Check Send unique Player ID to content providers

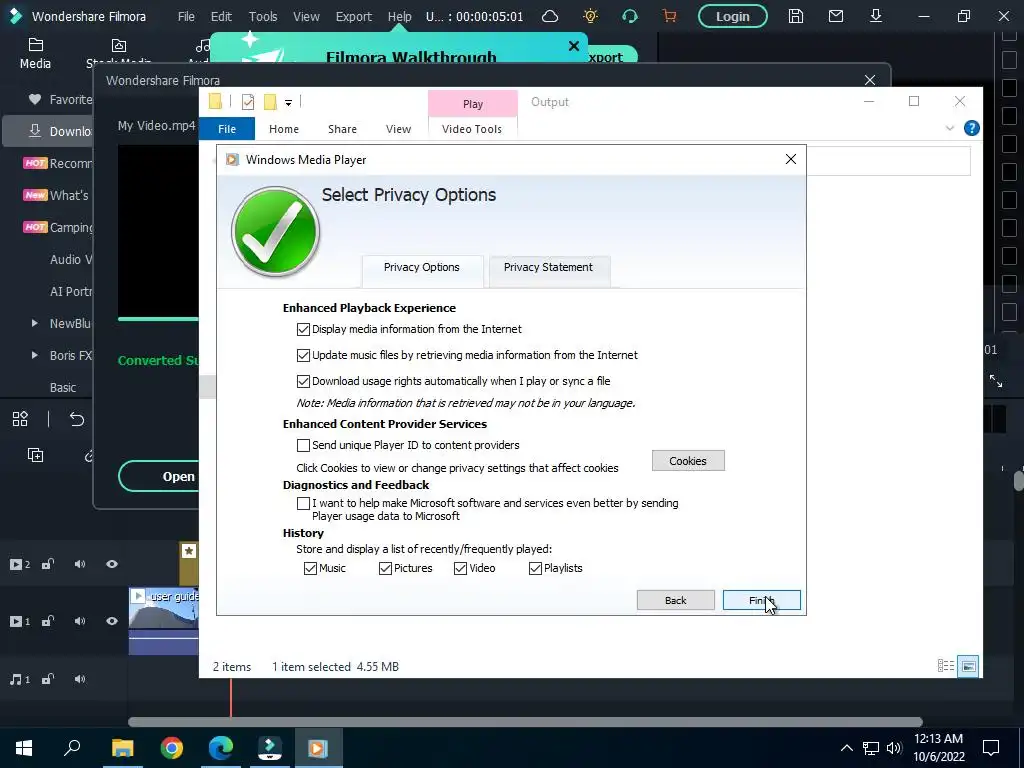tap(303, 445)
